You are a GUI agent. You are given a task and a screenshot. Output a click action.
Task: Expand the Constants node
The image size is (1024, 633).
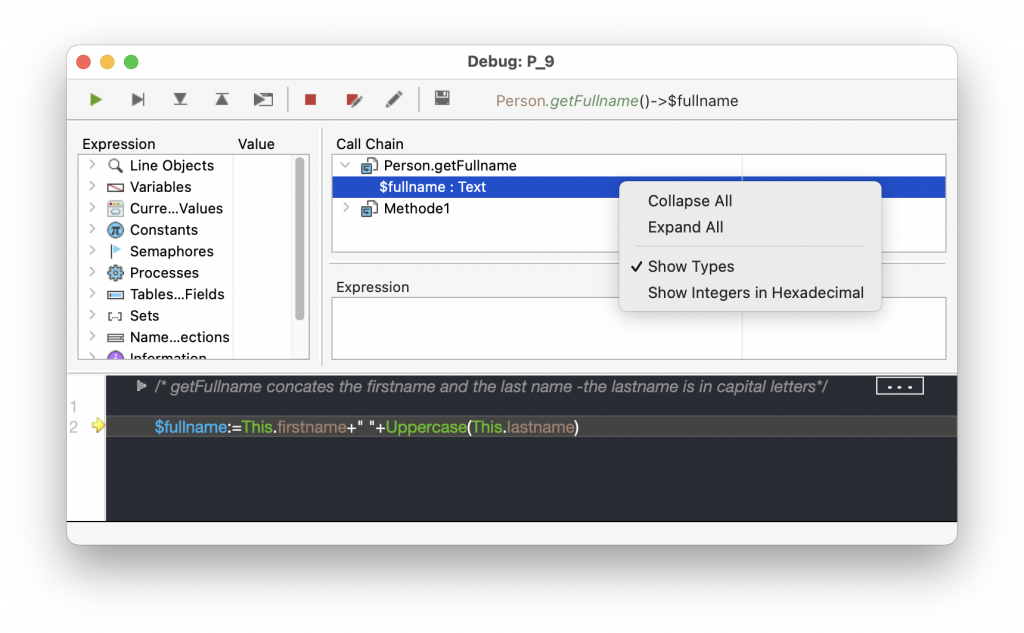[92, 229]
